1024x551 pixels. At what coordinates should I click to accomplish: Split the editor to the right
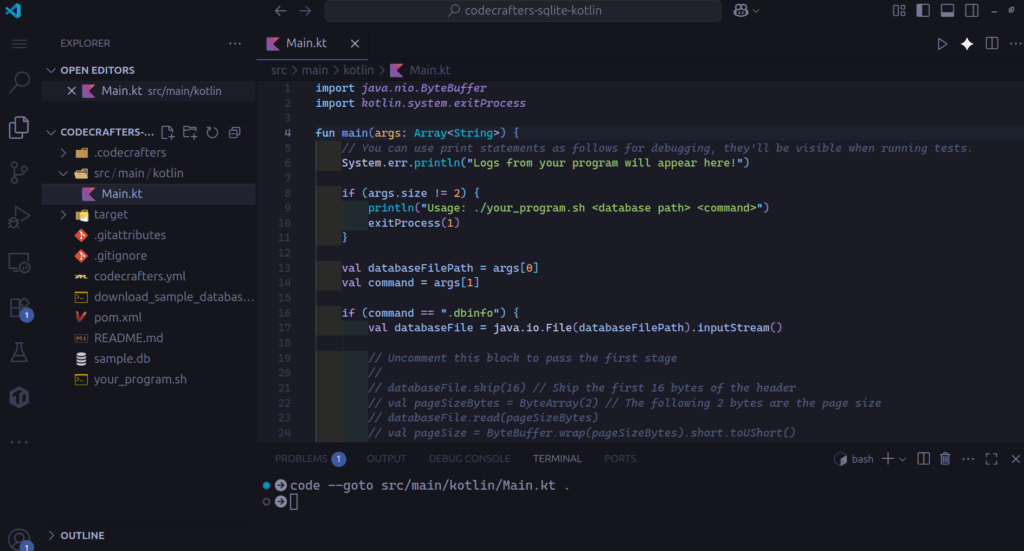pyautogui.click(x=991, y=44)
